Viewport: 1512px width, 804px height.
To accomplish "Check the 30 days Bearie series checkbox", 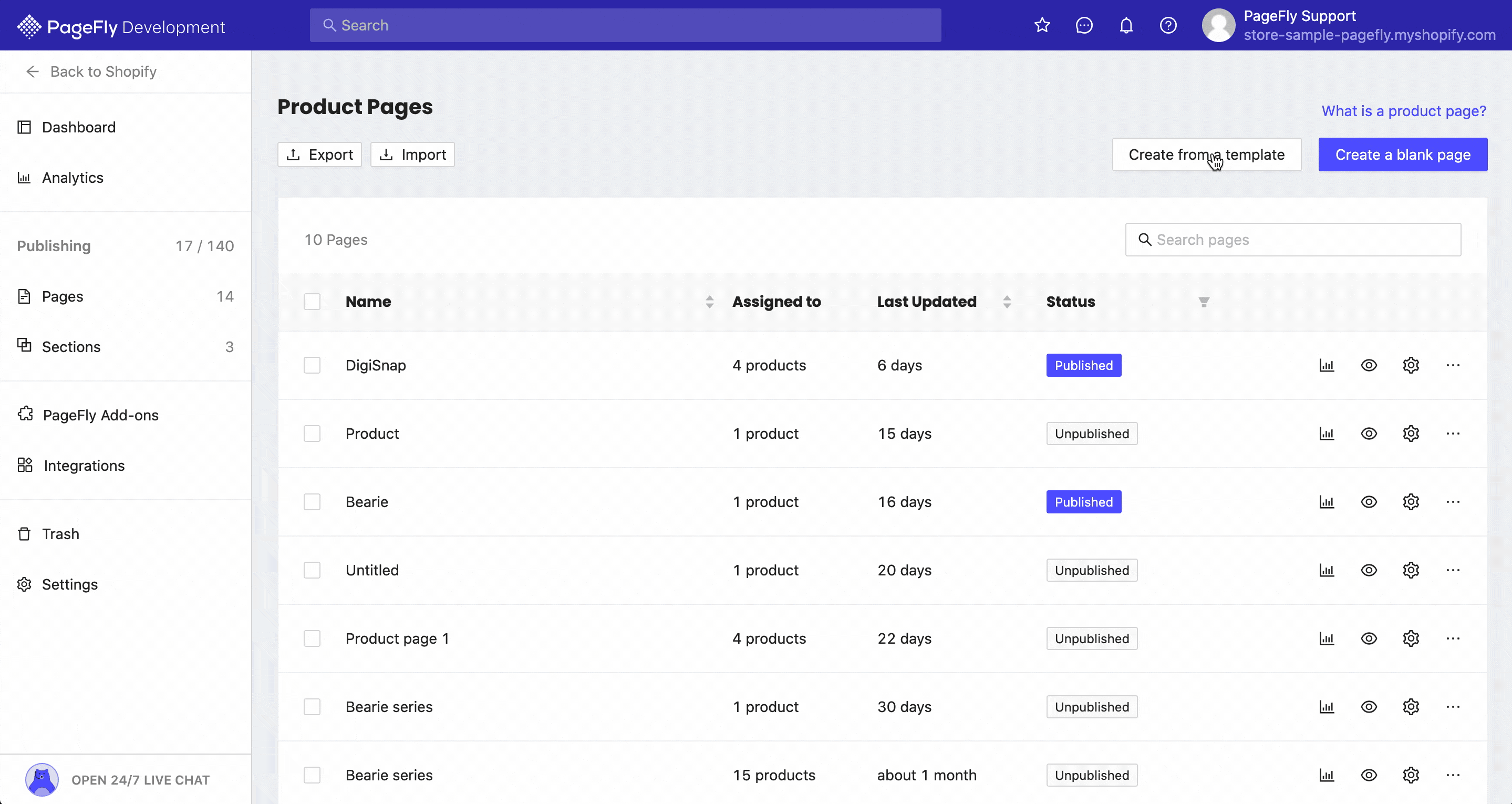I will (x=312, y=707).
